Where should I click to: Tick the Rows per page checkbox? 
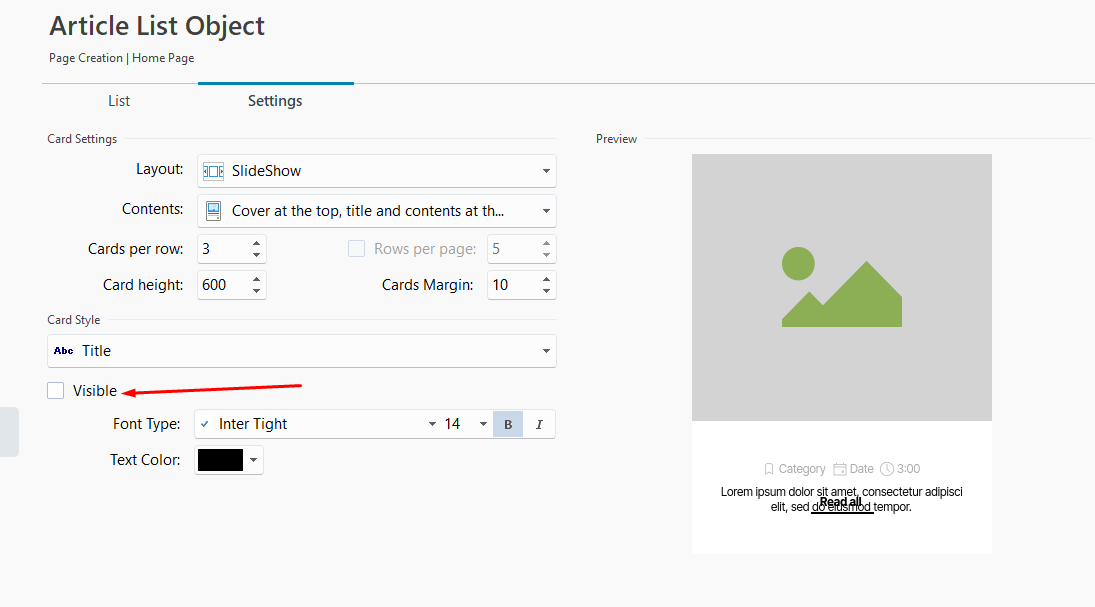tap(356, 249)
